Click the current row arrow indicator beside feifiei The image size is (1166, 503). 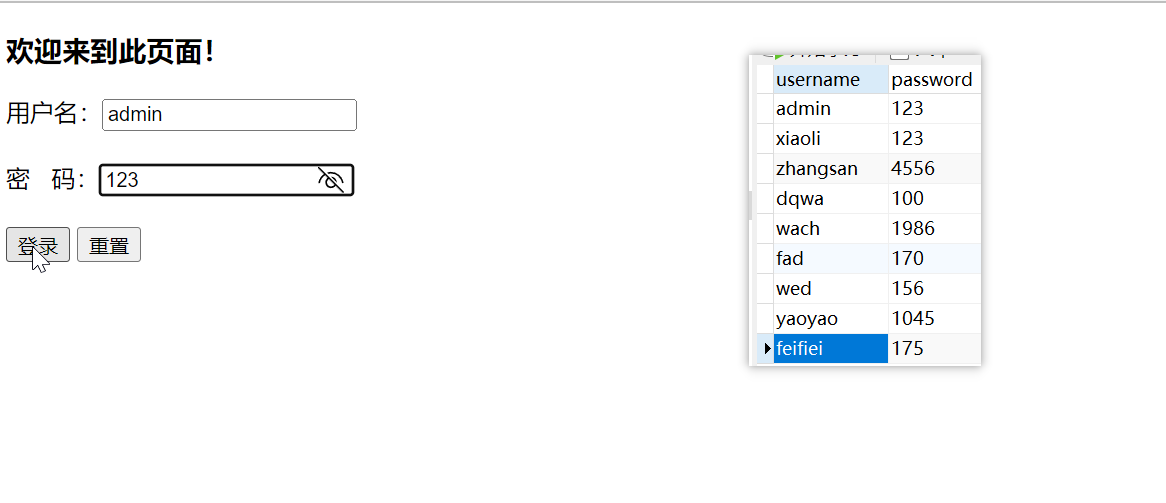click(x=766, y=349)
